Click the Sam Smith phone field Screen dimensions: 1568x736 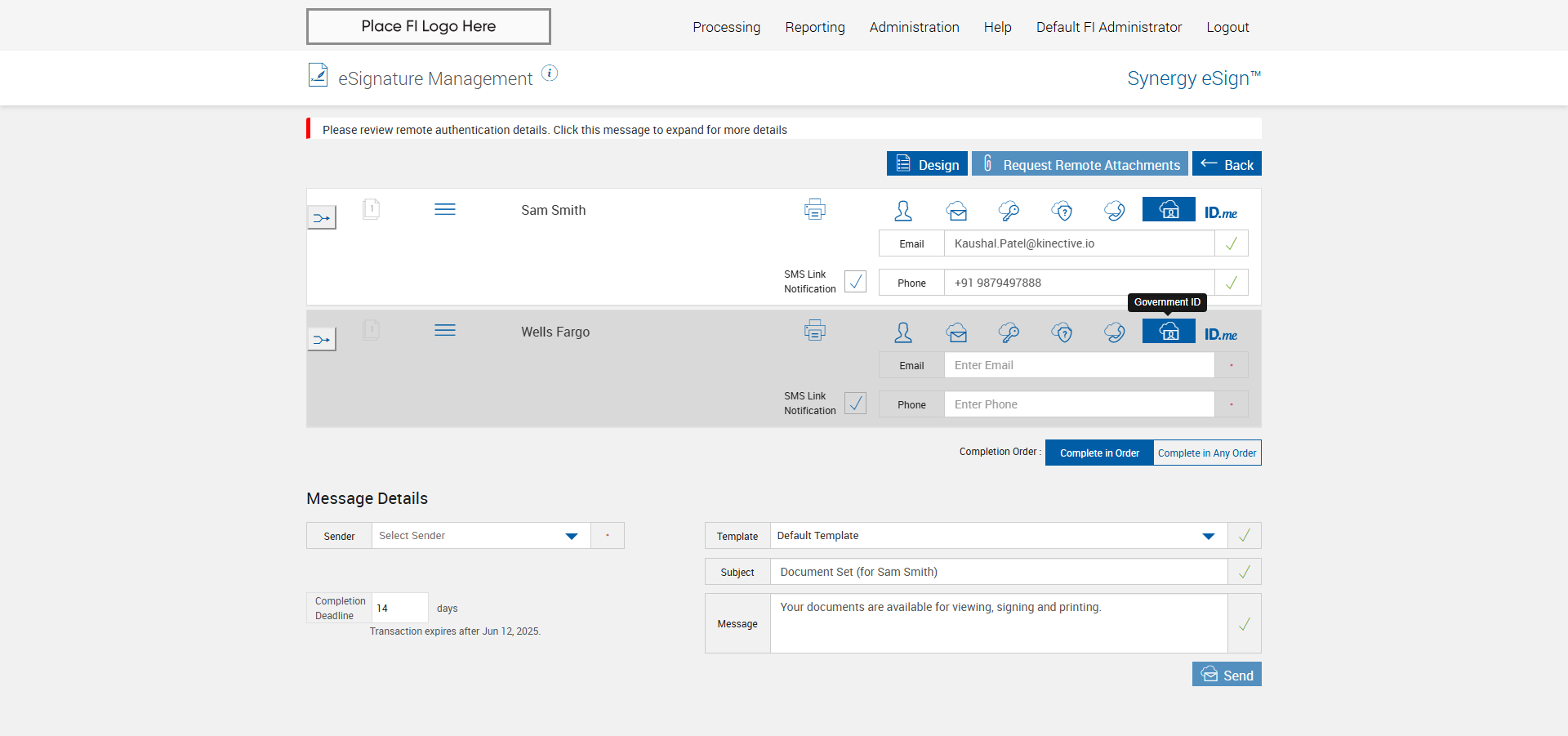coord(1079,283)
